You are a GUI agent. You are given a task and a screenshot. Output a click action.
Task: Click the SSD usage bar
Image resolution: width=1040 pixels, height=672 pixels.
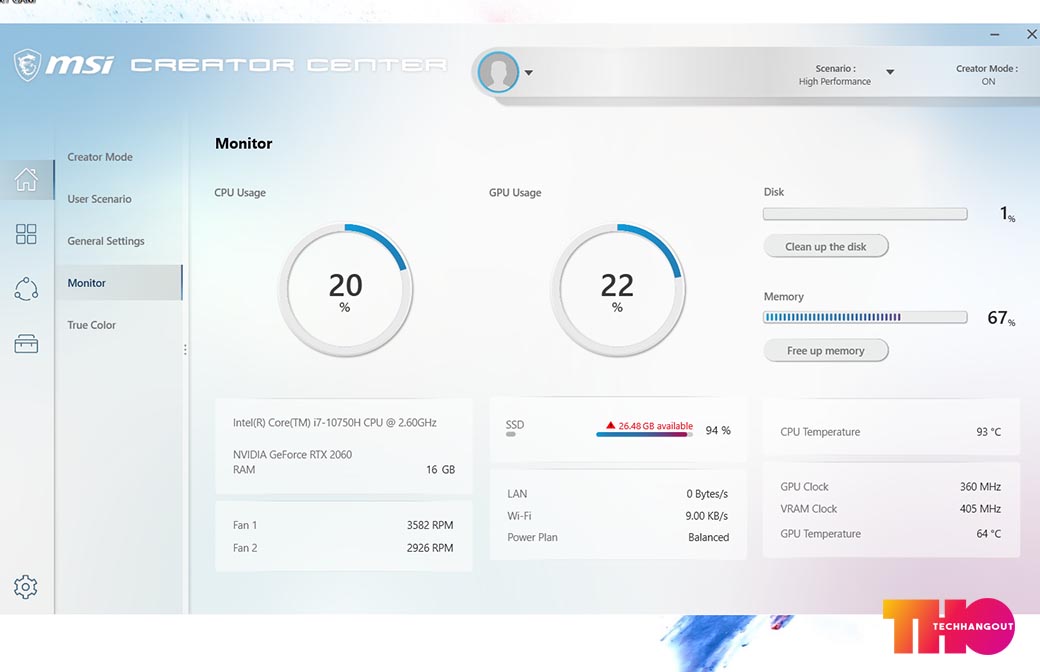pyautogui.click(x=644, y=435)
